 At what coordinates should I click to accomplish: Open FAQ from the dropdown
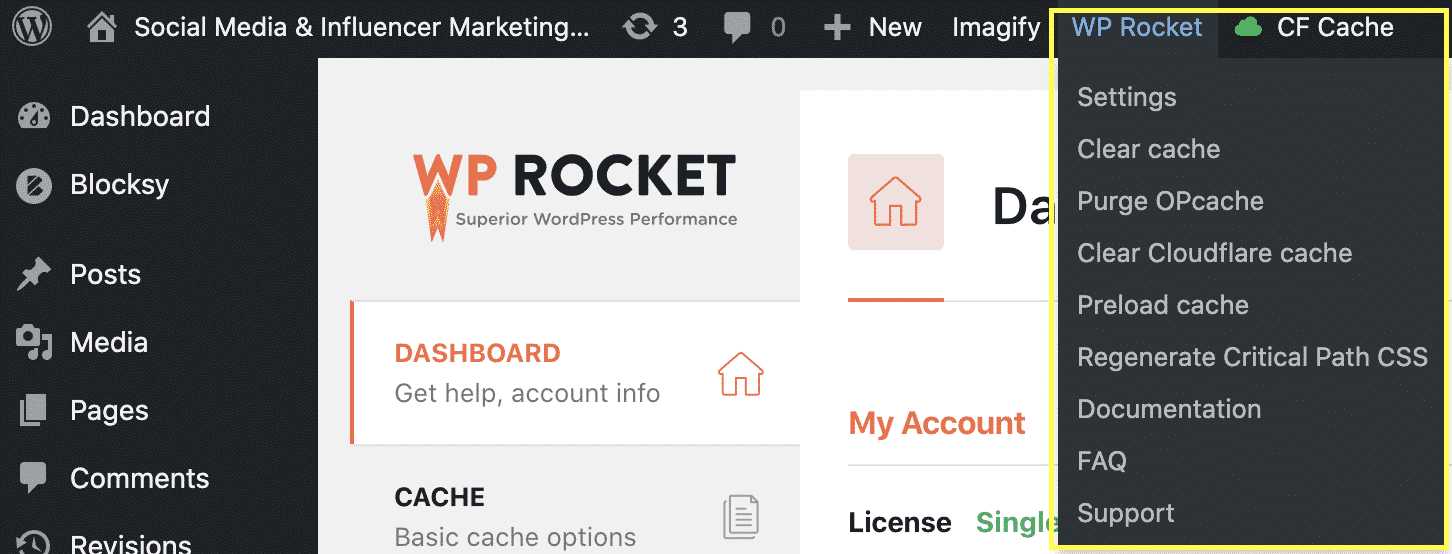[x=1102, y=461]
